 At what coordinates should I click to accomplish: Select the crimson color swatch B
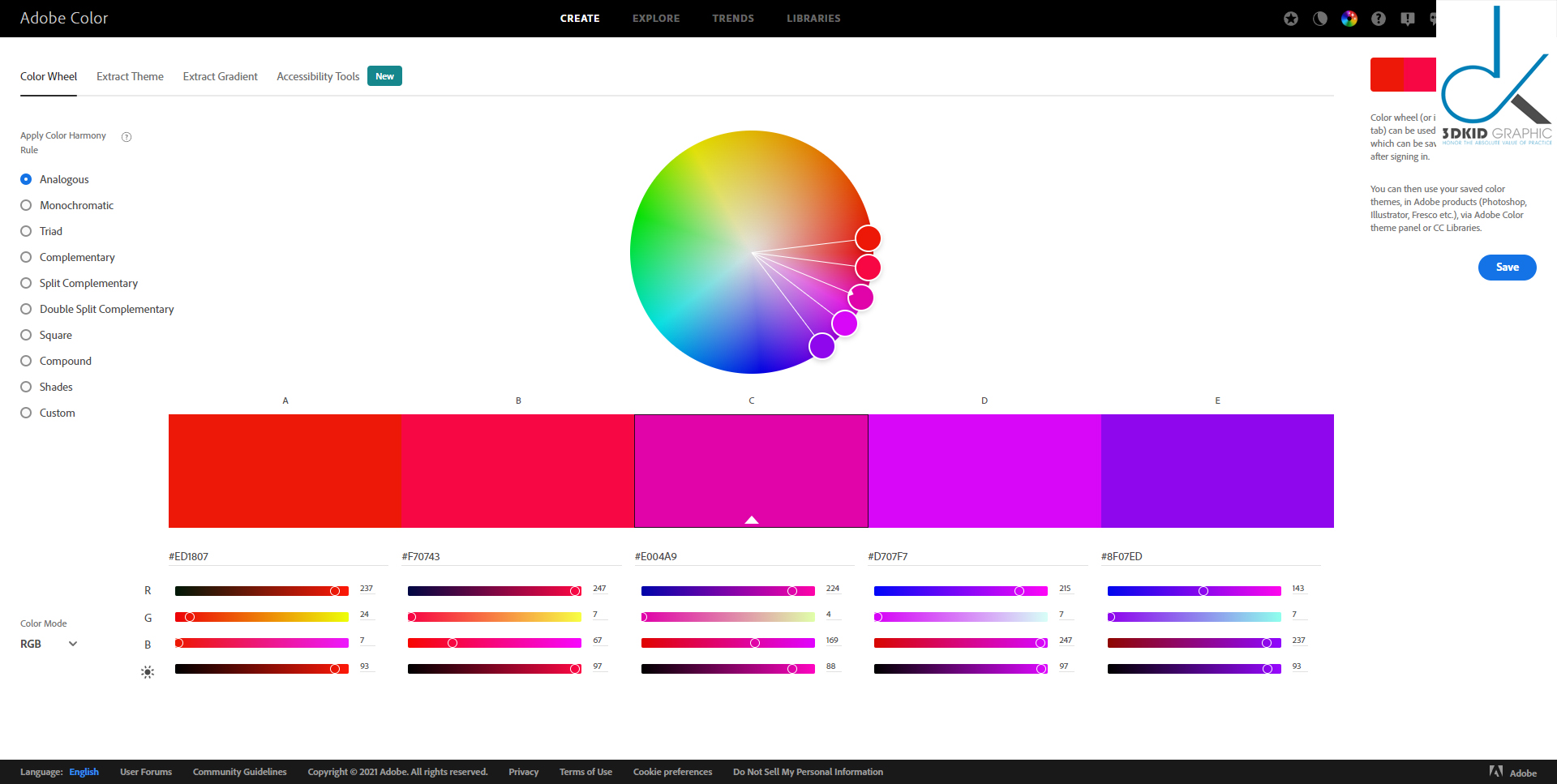pyautogui.click(x=518, y=471)
